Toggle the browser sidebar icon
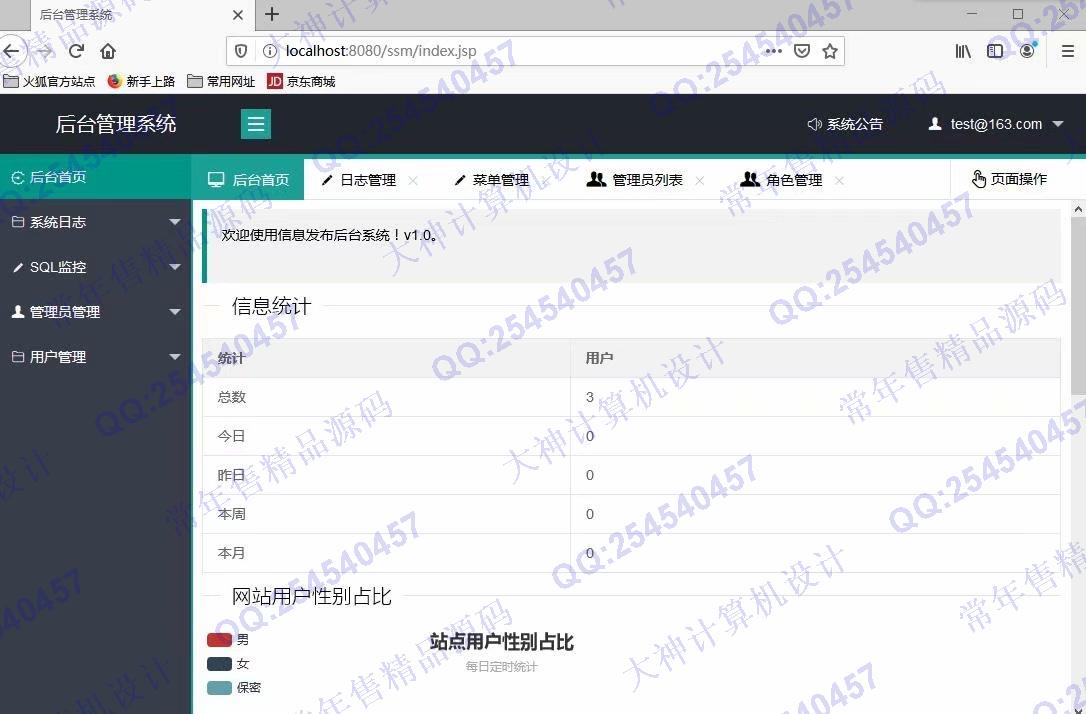 pyautogui.click(x=995, y=51)
